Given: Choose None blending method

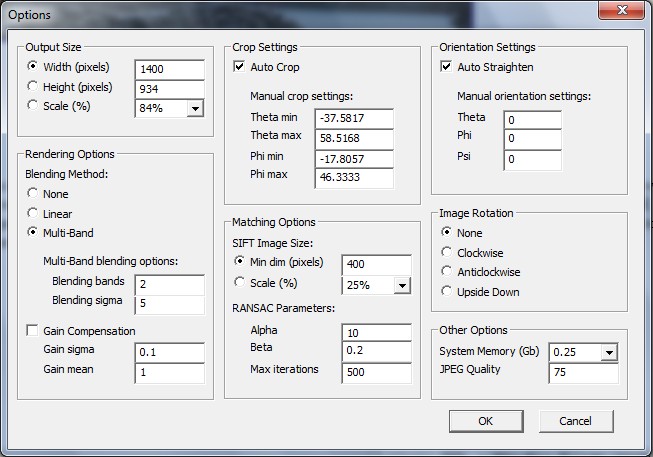Looking at the screenshot, I should (x=32, y=193).
